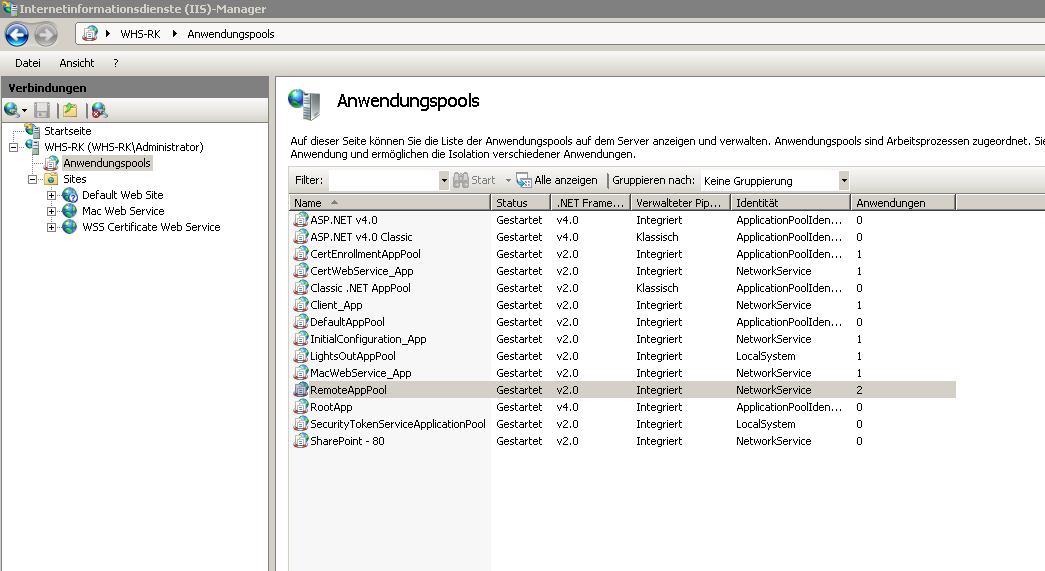Click the Mac Web Service globe icon
The width and height of the screenshot is (1045, 571).
tap(70, 211)
